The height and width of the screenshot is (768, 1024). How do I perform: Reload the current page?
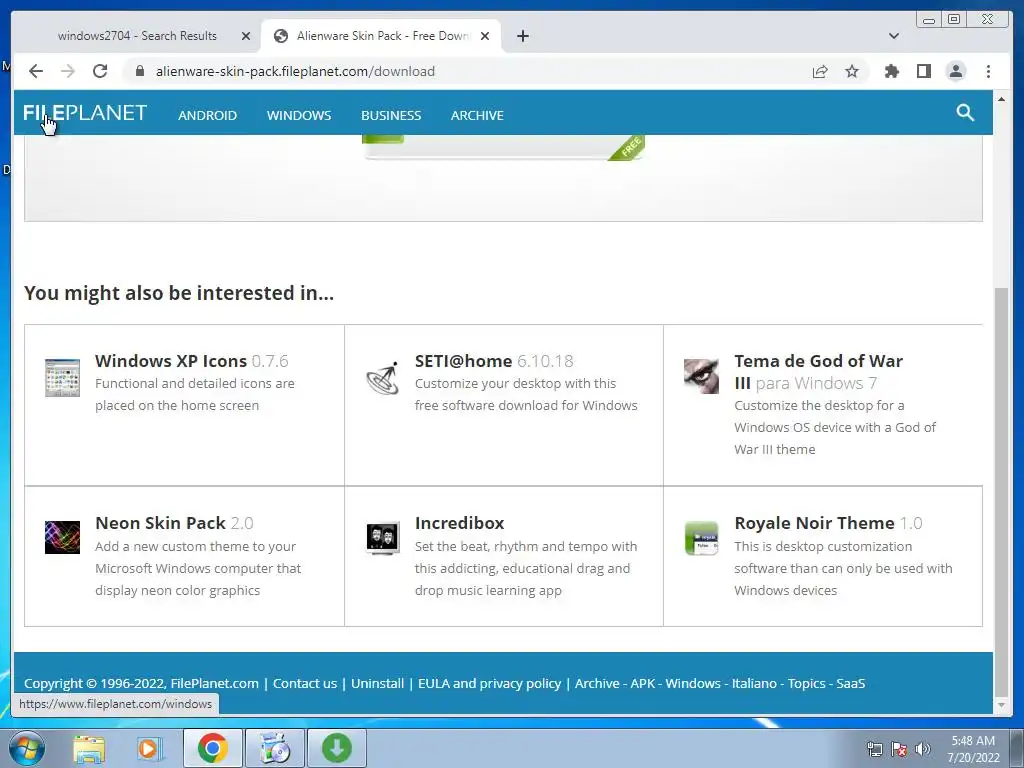click(100, 71)
